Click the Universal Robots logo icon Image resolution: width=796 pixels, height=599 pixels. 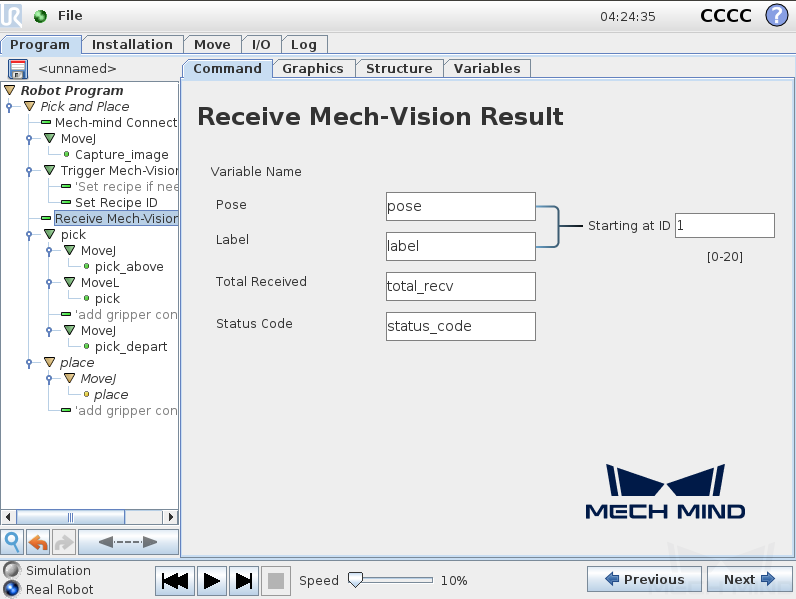(x=11, y=15)
